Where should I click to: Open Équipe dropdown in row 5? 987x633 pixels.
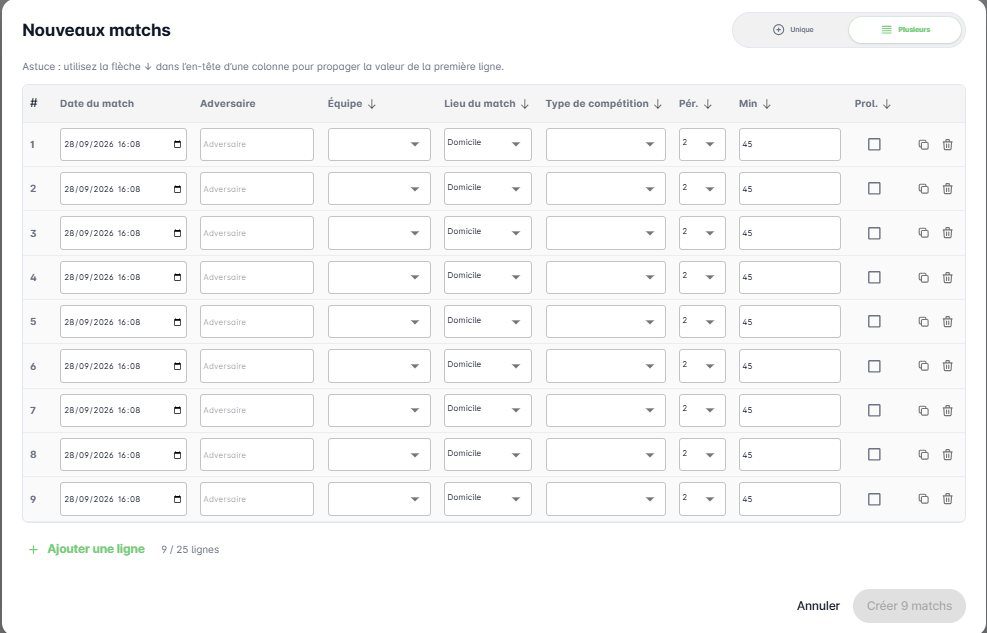tap(379, 322)
